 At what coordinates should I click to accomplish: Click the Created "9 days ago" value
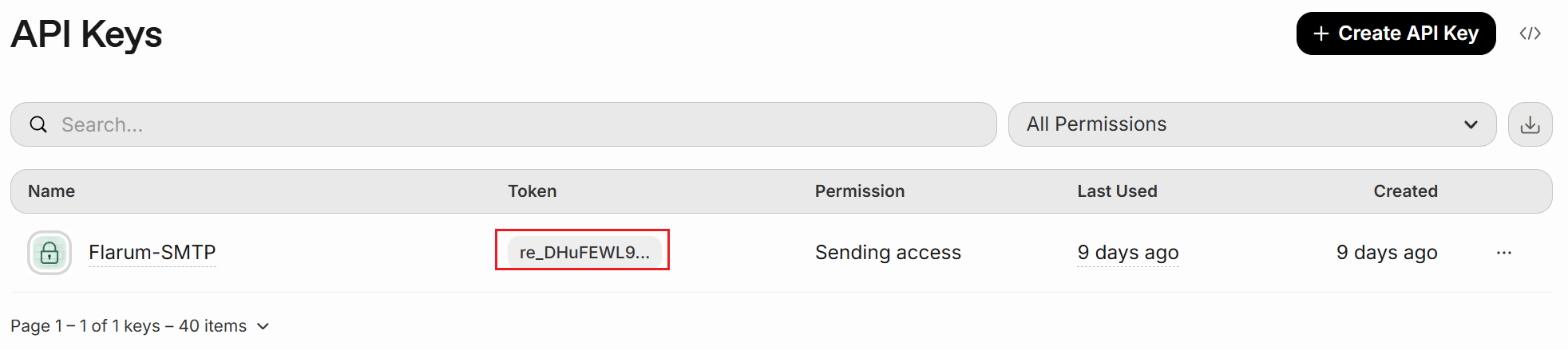[1387, 253]
